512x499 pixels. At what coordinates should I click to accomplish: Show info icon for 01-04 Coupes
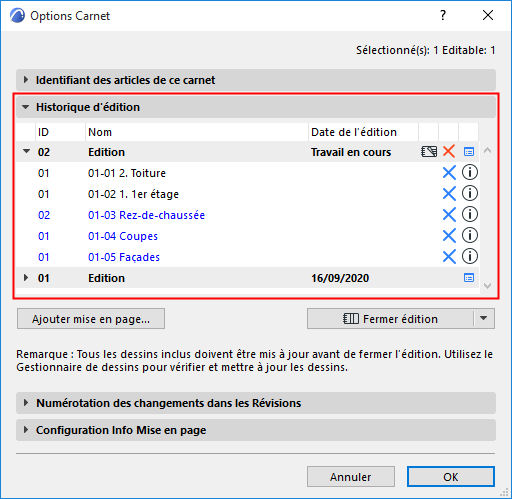pyautogui.click(x=470, y=236)
